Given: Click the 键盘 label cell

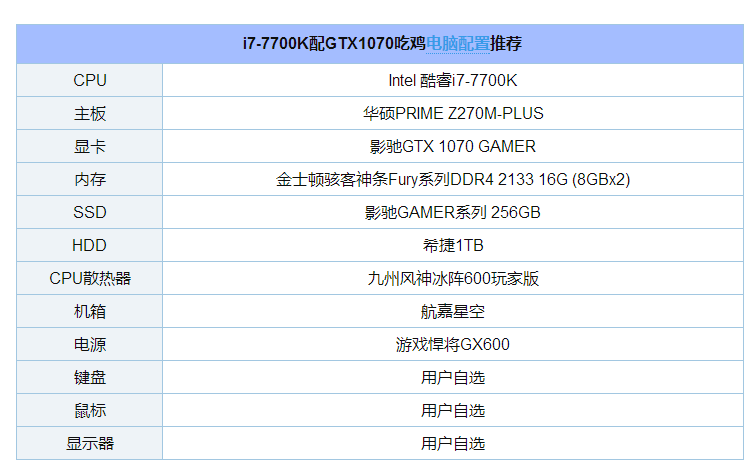Looking at the screenshot, I should (90, 378).
